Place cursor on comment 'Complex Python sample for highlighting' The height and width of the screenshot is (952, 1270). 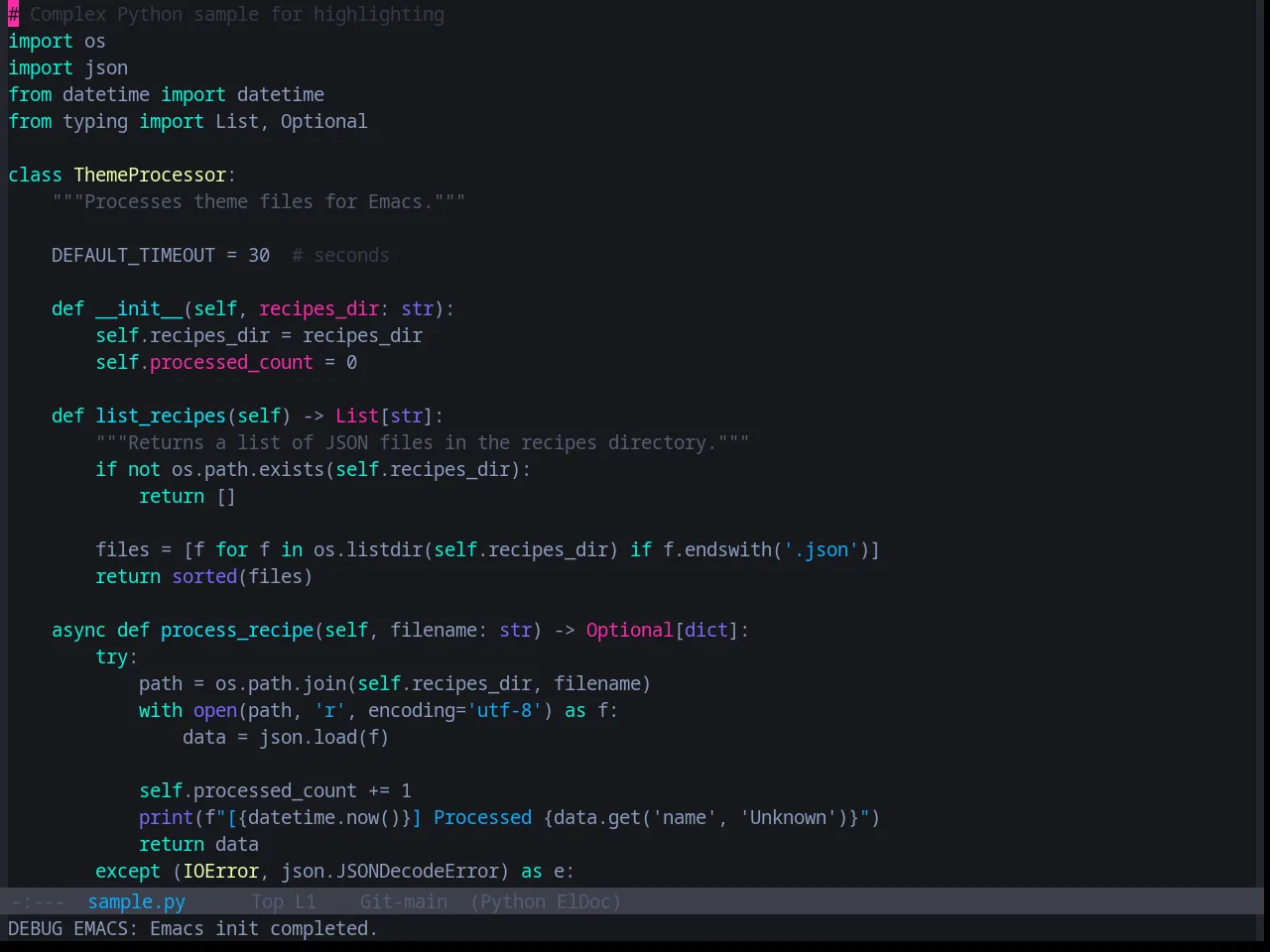pos(237,14)
